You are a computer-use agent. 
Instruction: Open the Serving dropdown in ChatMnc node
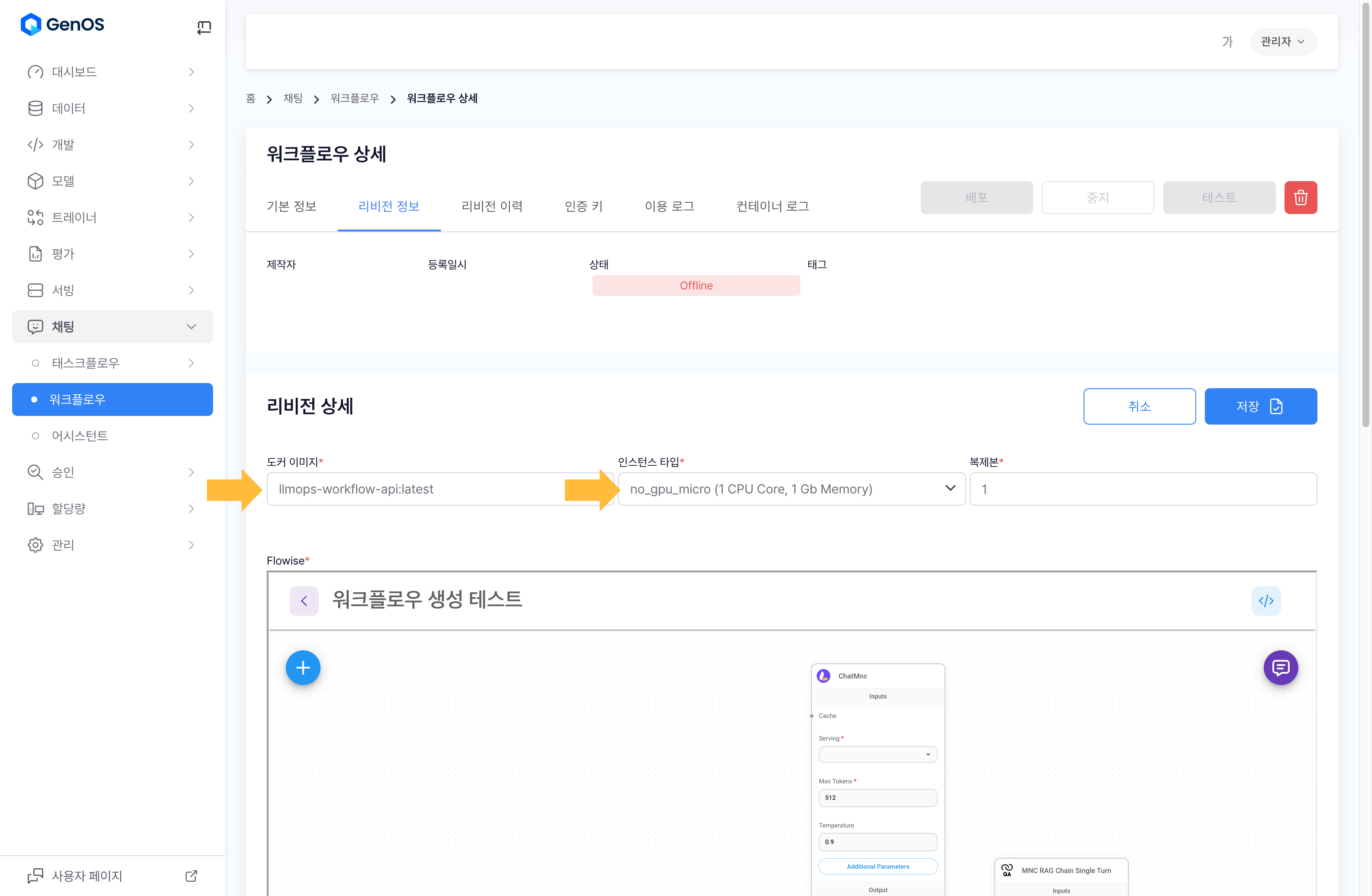[x=877, y=754]
